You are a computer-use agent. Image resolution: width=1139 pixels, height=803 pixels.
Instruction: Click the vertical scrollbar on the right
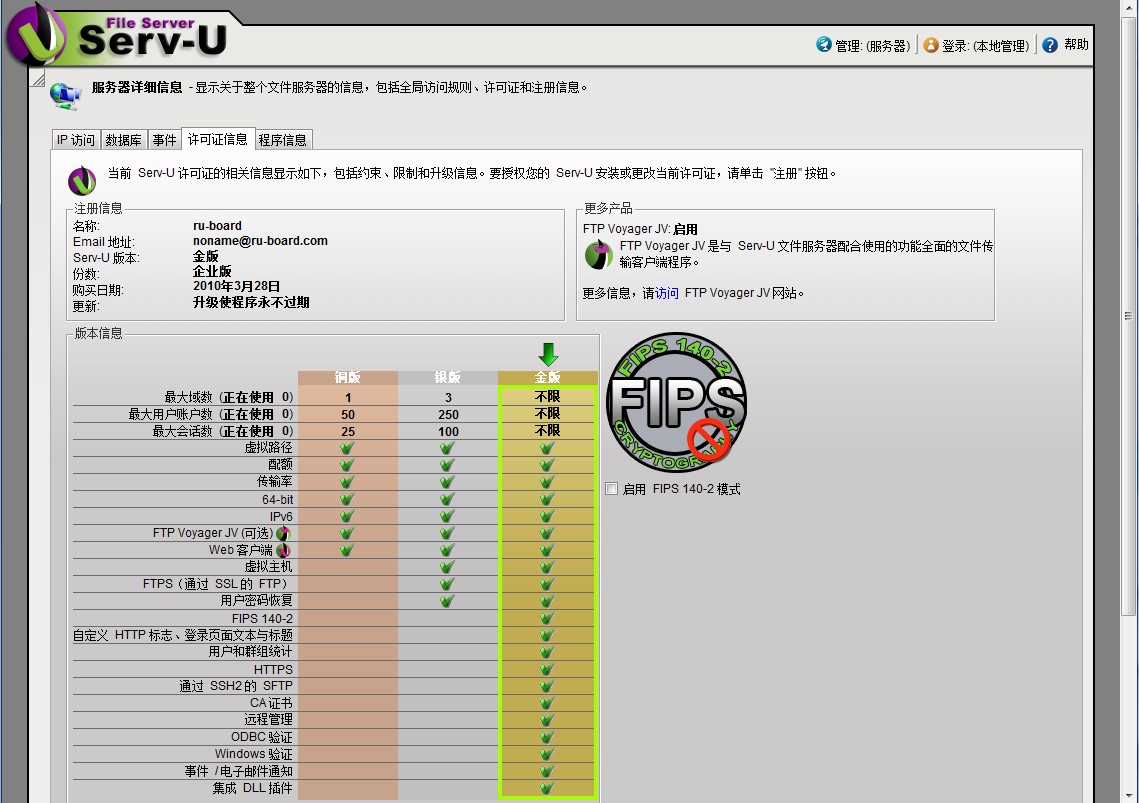[1128, 316]
